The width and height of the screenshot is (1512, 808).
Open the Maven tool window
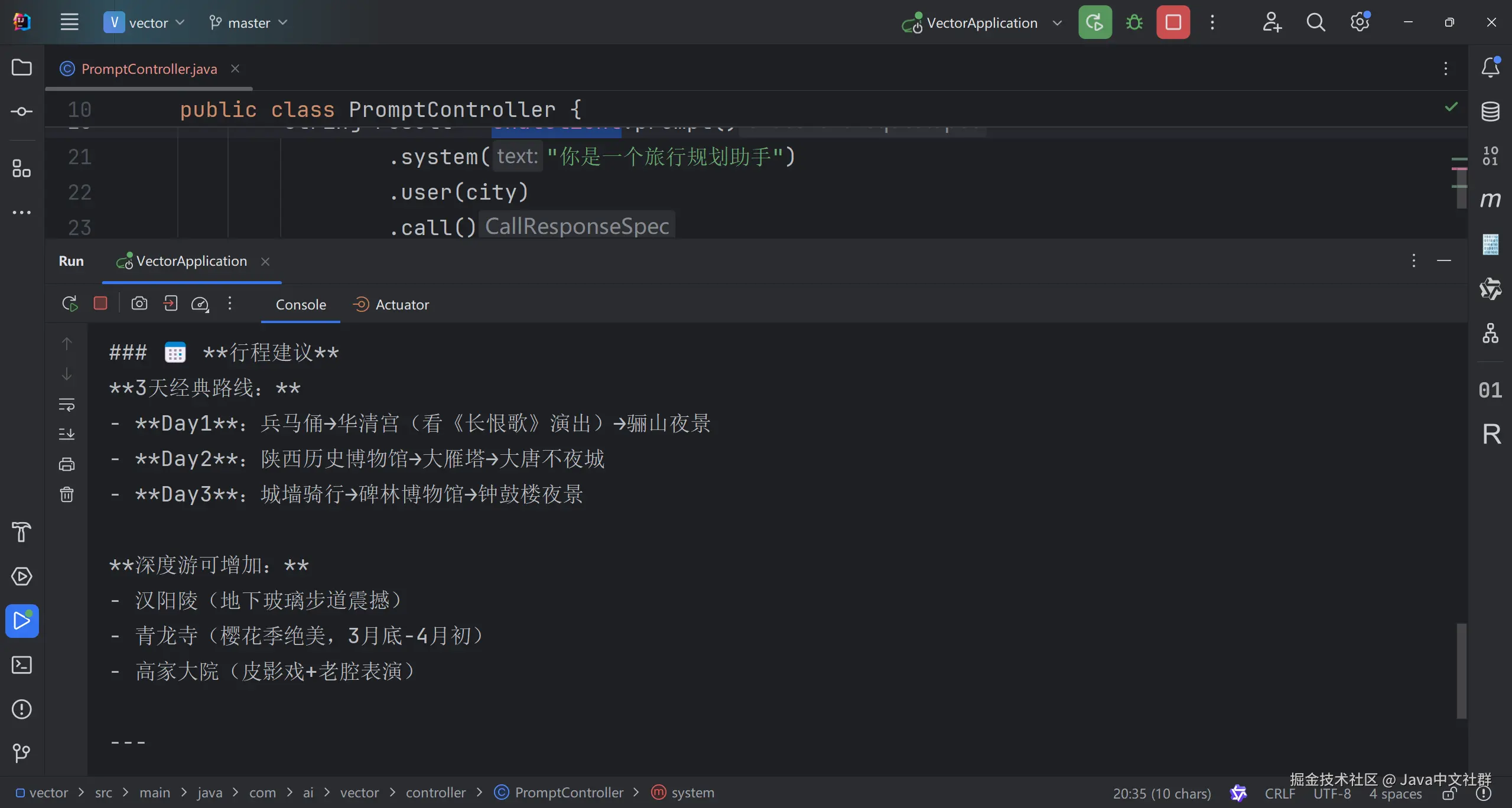[1490, 200]
